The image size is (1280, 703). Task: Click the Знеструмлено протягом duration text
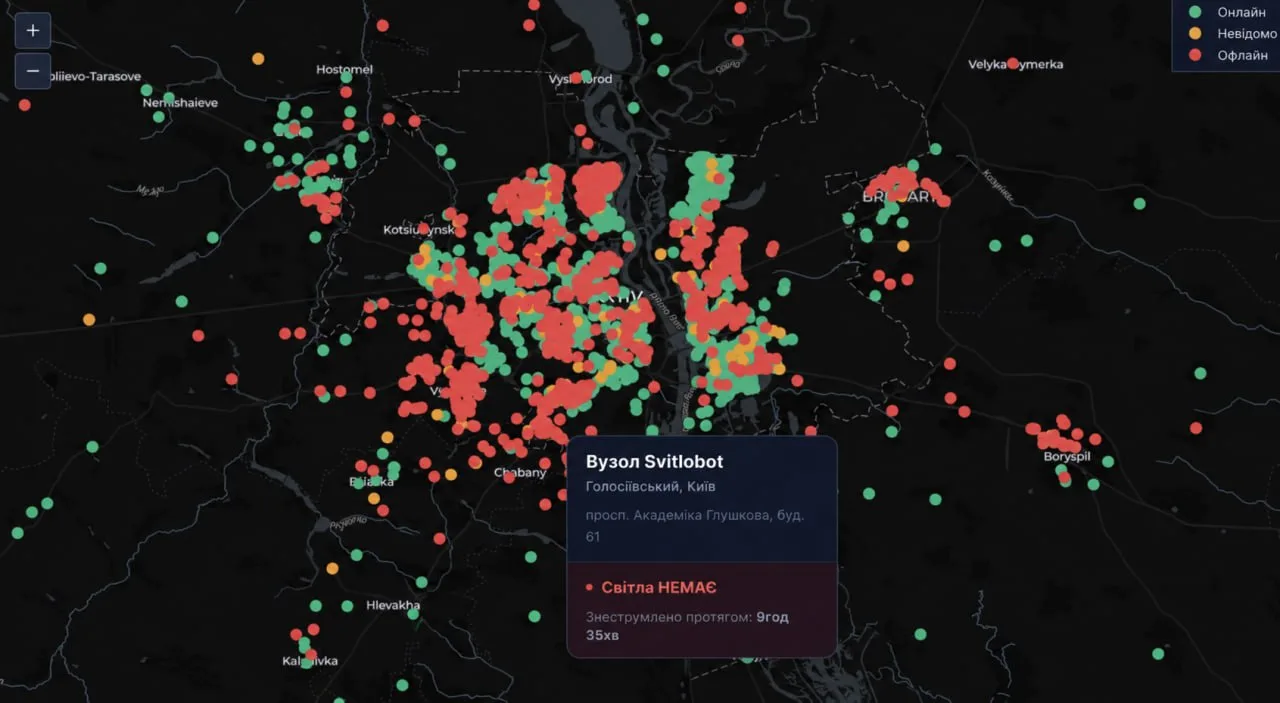687,625
